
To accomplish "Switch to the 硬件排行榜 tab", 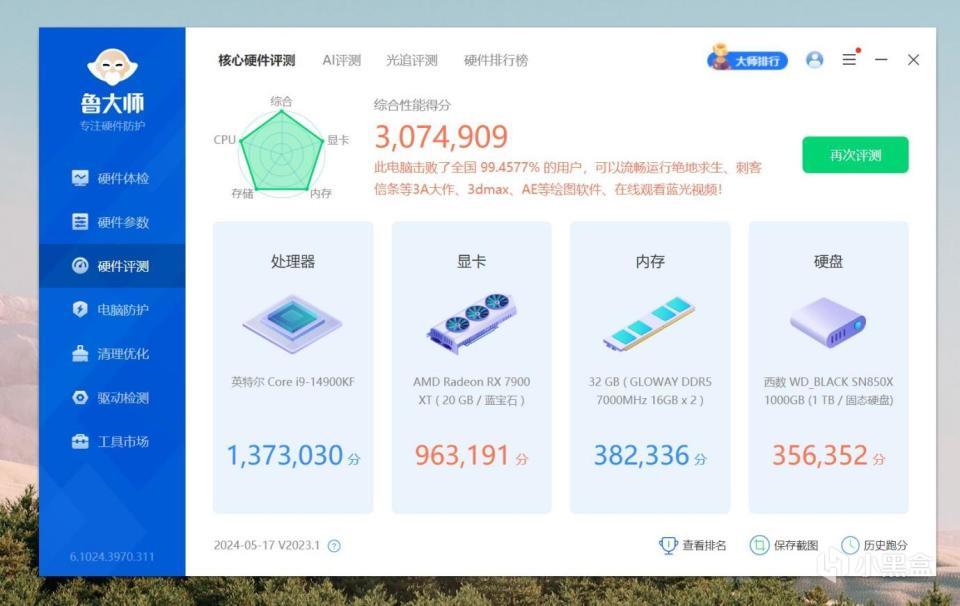I will (x=496, y=61).
